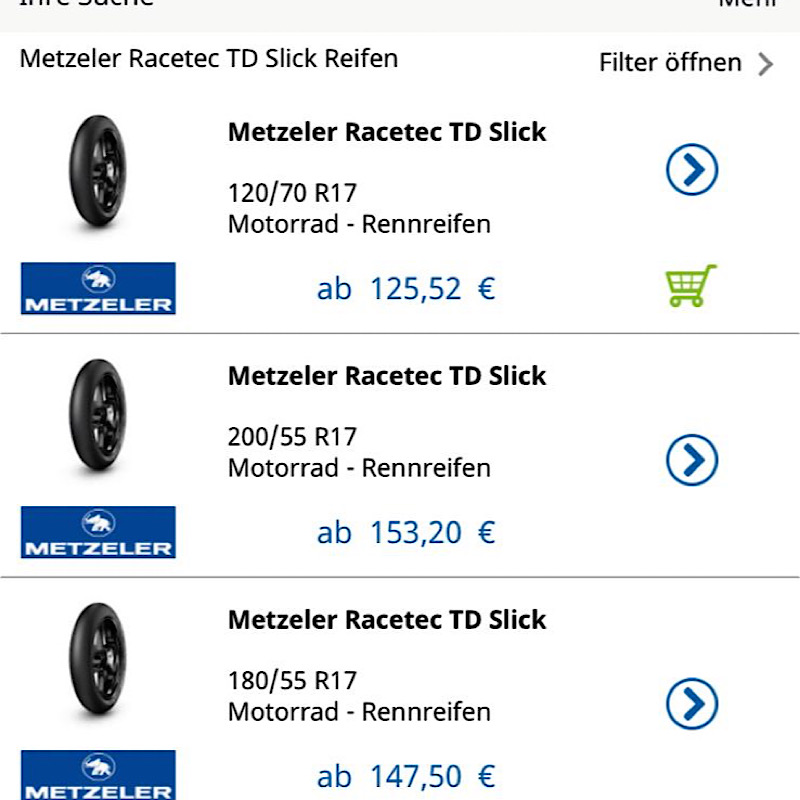
Task: Open details arrow for 180/55 R17 tire
Action: tap(692, 704)
